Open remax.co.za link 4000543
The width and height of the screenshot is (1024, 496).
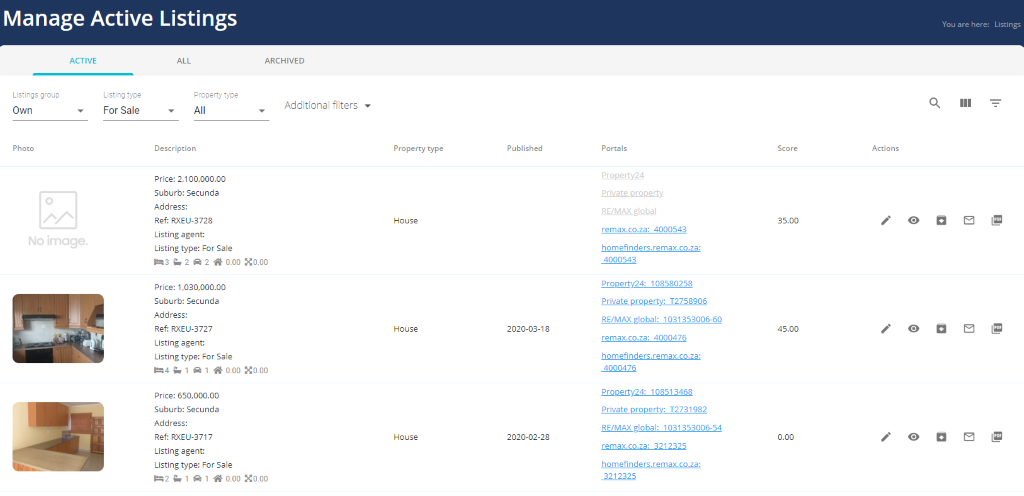(643, 230)
